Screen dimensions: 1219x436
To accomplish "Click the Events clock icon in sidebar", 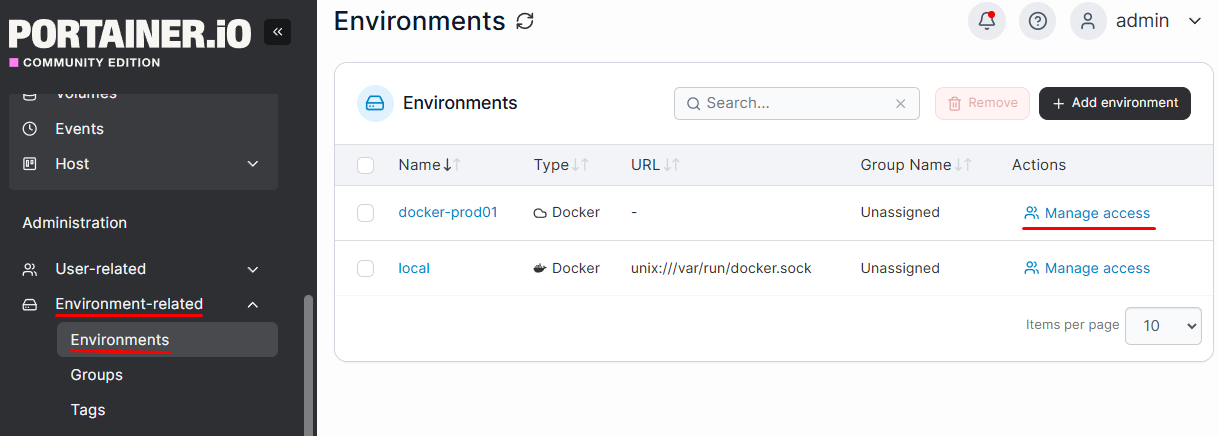I will pos(30,129).
